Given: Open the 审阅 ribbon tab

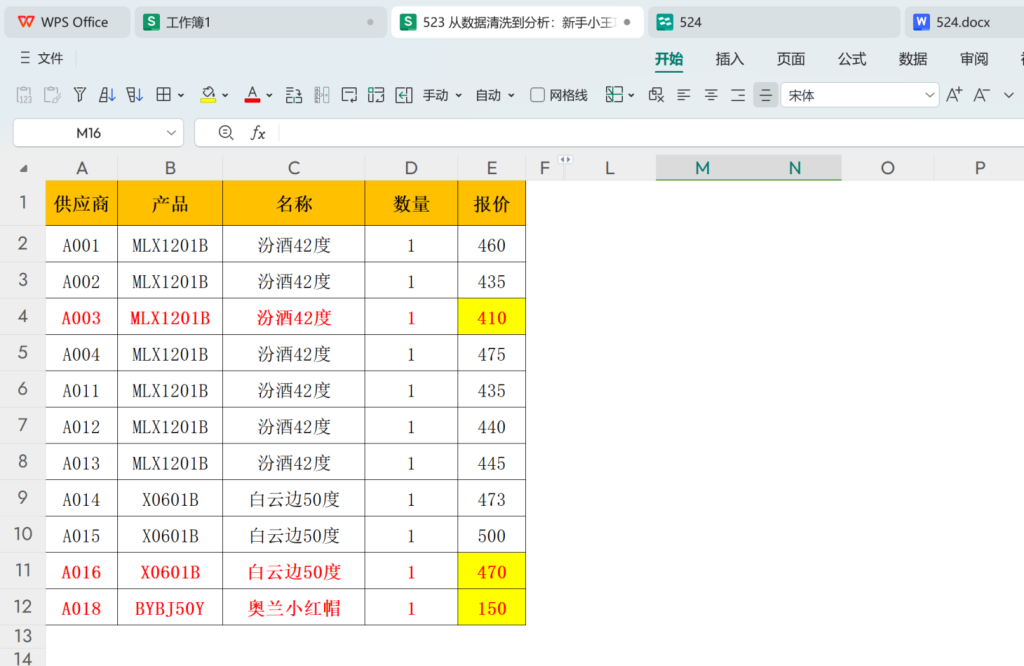Looking at the screenshot, I should pos(974,59).
